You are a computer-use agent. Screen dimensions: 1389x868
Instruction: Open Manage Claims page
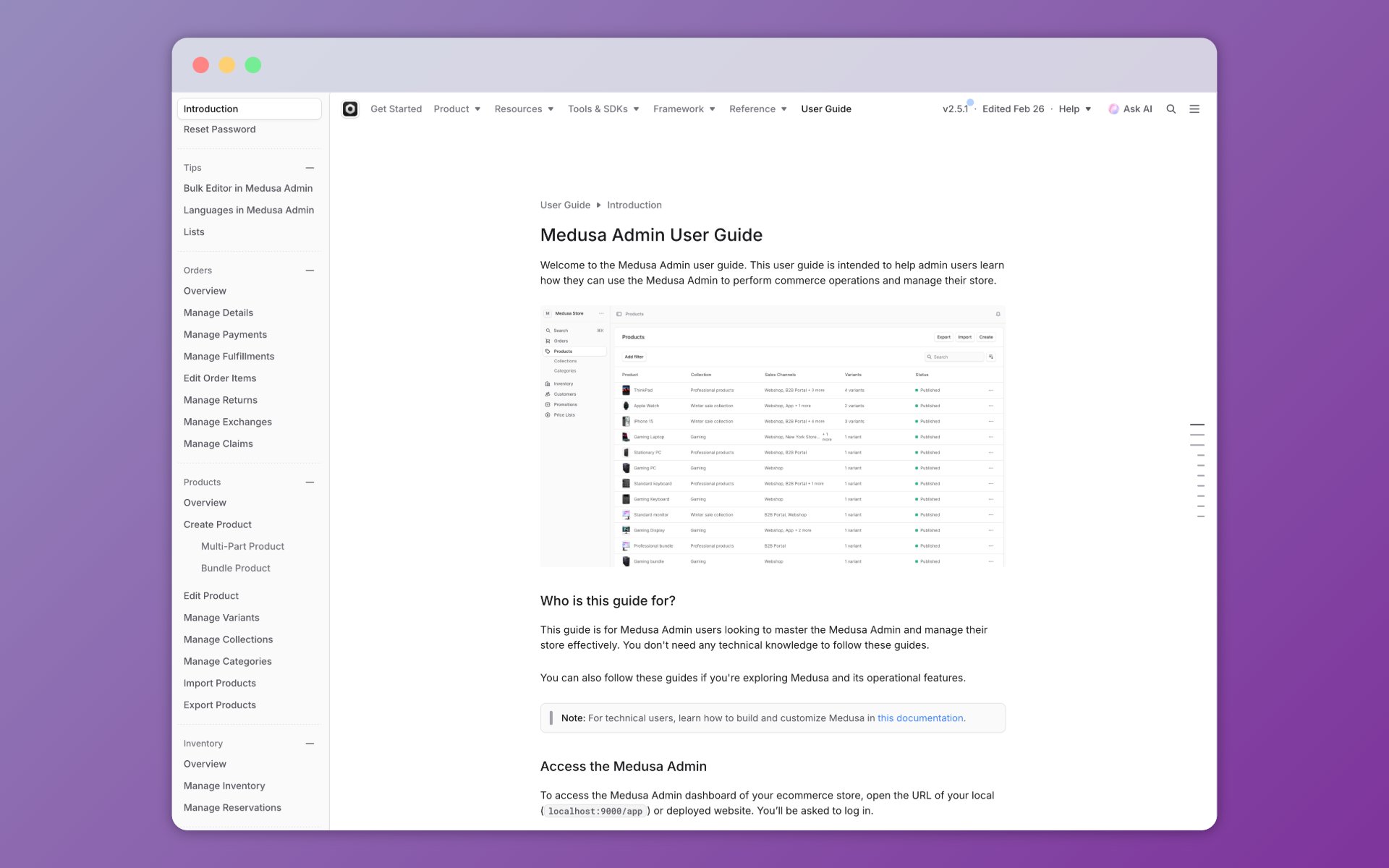click(x=218, y=443)
